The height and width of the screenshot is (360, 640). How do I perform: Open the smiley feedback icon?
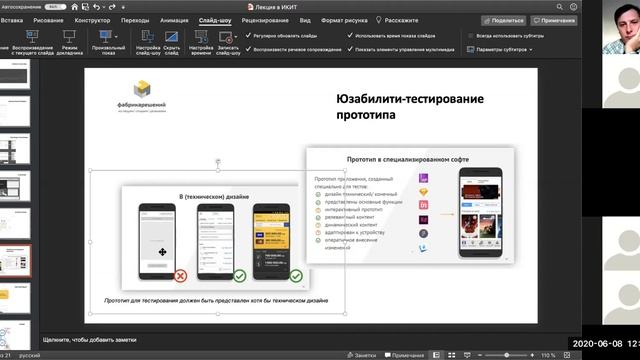(x=573, y=7)
